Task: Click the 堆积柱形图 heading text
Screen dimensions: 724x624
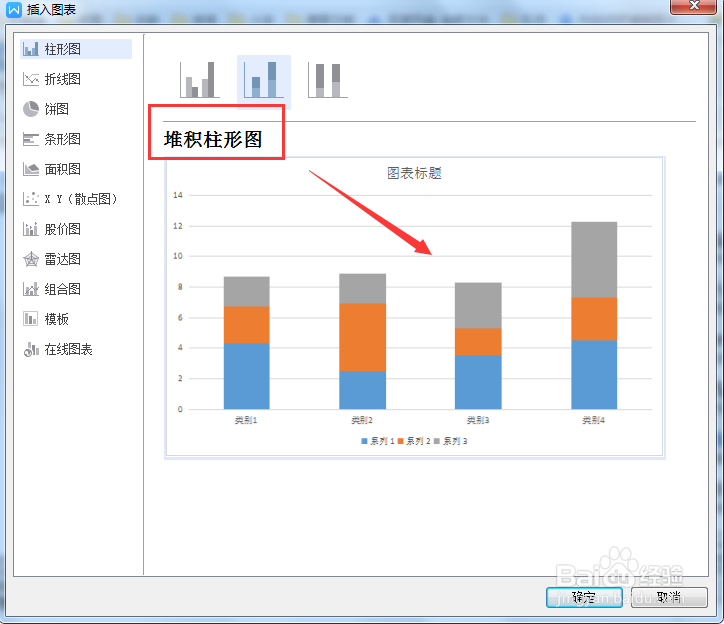Action: (x=213, y=139)
